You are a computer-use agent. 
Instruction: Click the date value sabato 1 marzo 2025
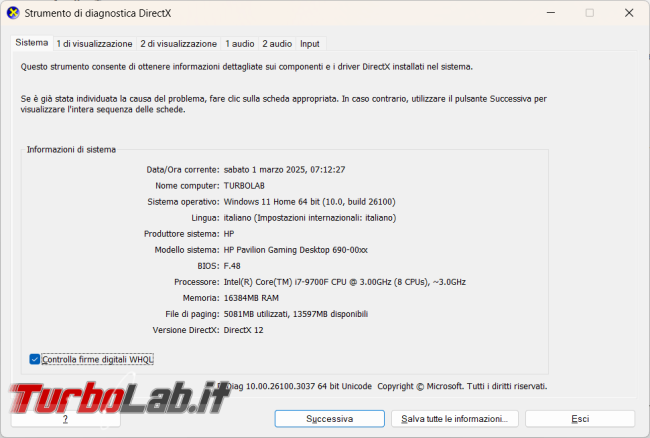[284, 169]
